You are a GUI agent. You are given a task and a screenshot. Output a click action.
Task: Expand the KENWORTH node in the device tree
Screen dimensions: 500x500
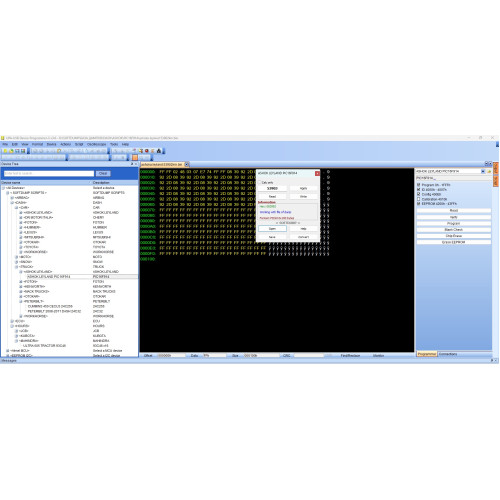(x=21, y=286)
